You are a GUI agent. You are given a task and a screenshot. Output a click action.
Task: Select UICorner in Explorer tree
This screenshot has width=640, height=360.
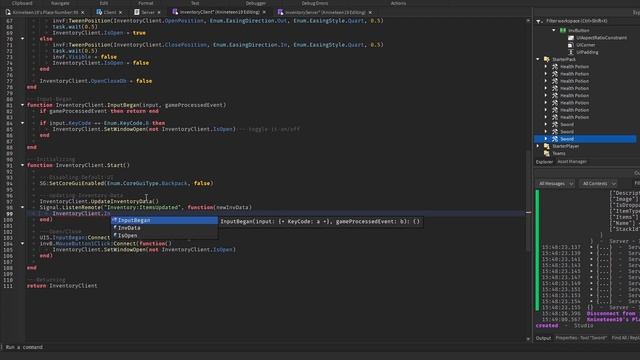[586, 45]
